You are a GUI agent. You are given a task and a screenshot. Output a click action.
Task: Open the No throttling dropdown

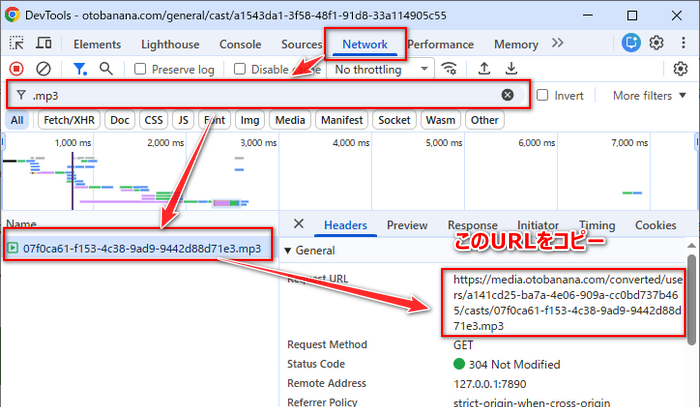(380, 69)
